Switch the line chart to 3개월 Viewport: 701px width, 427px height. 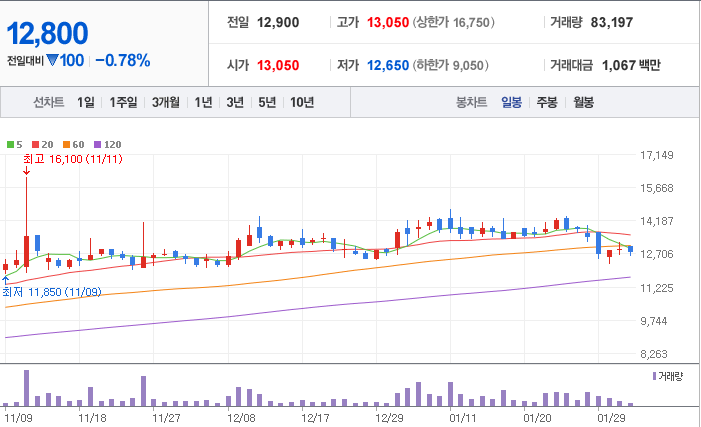point(165,102)
